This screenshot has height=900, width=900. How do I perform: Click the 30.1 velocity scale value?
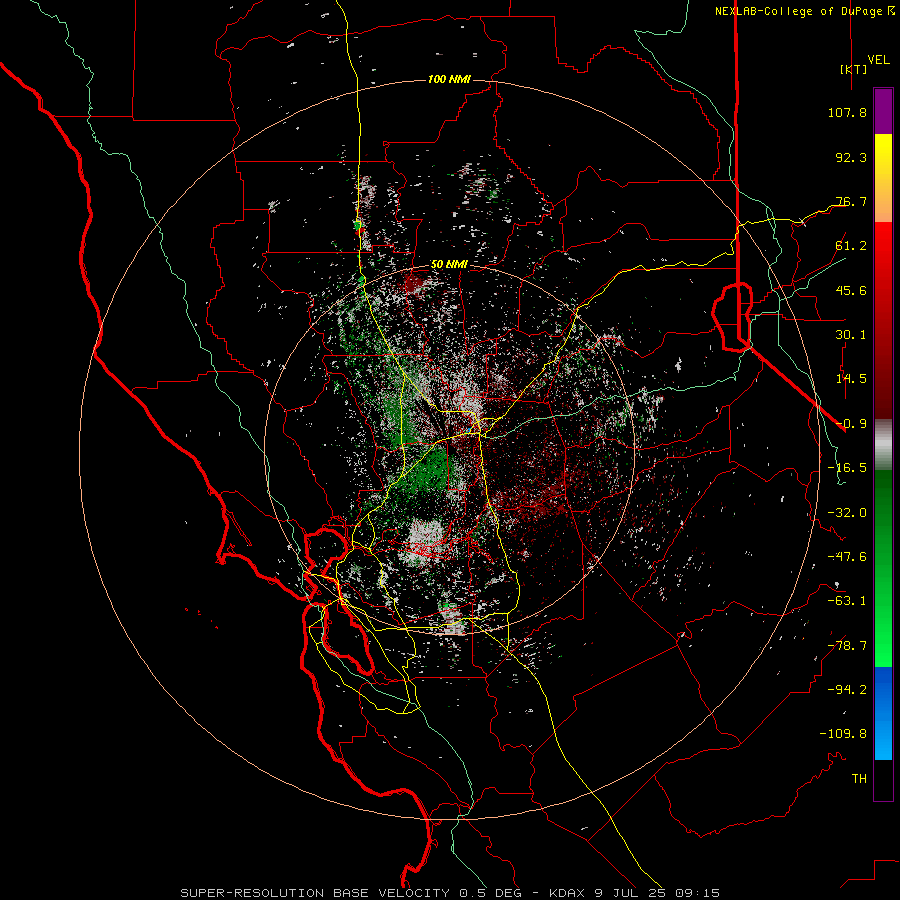click(851, 335)
